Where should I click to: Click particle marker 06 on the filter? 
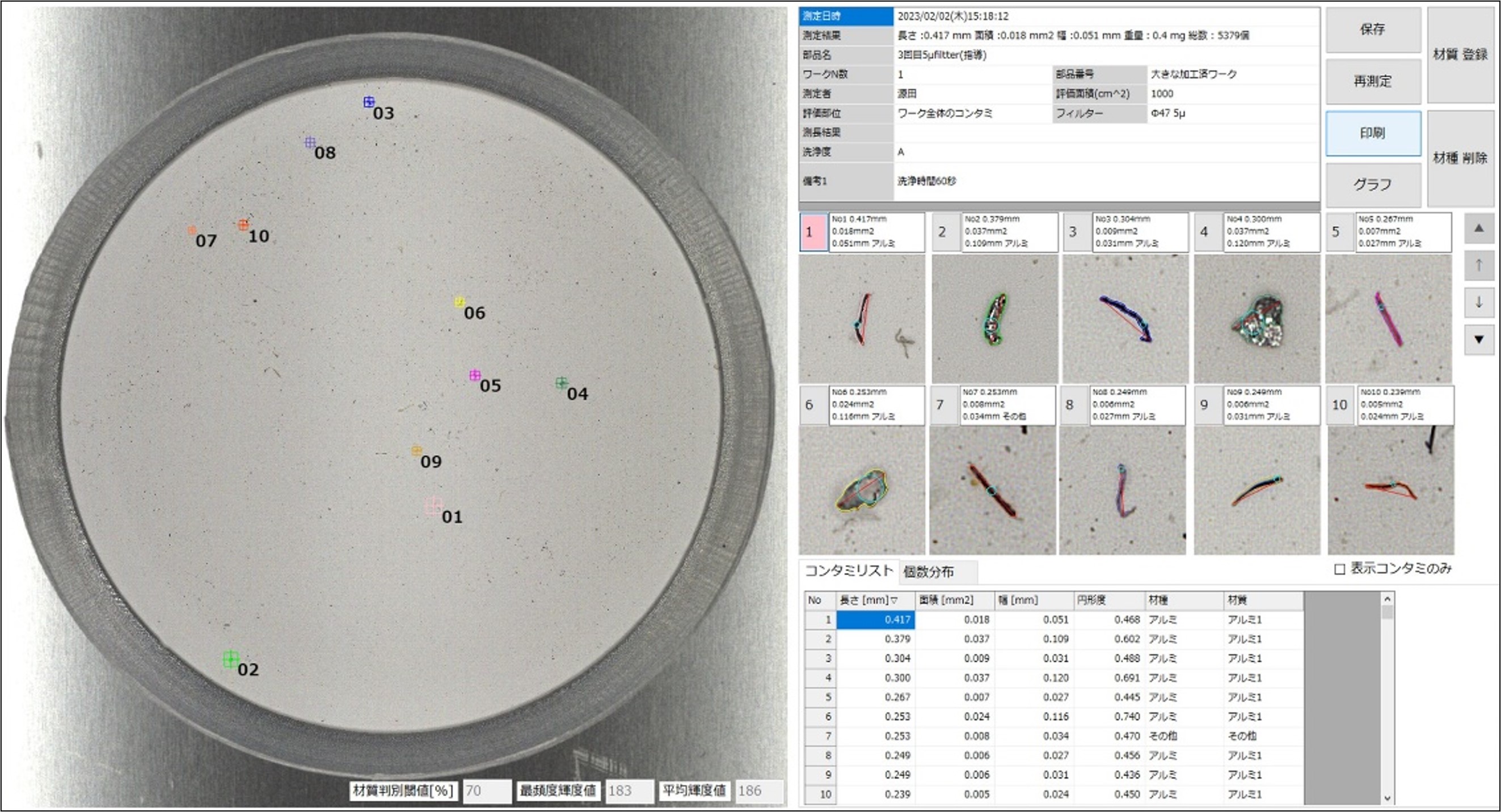click(459, 302)
